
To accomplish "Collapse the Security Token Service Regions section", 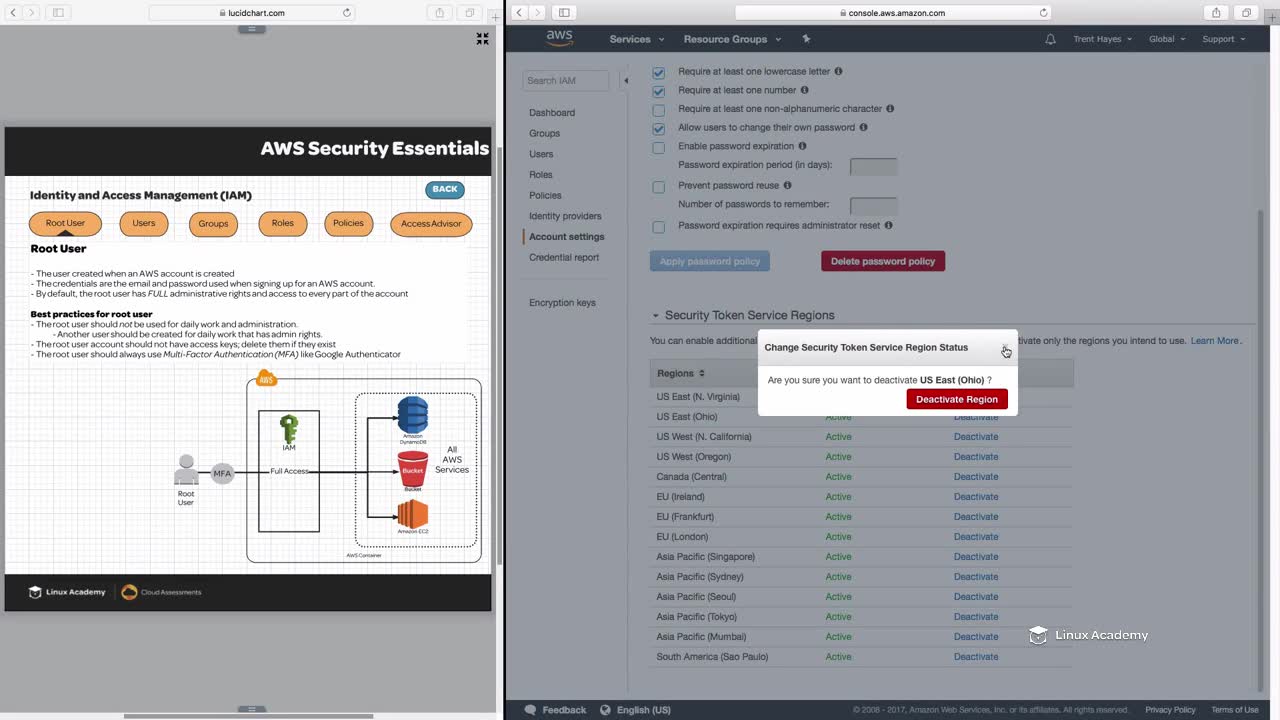I will [x=656, y=316].
